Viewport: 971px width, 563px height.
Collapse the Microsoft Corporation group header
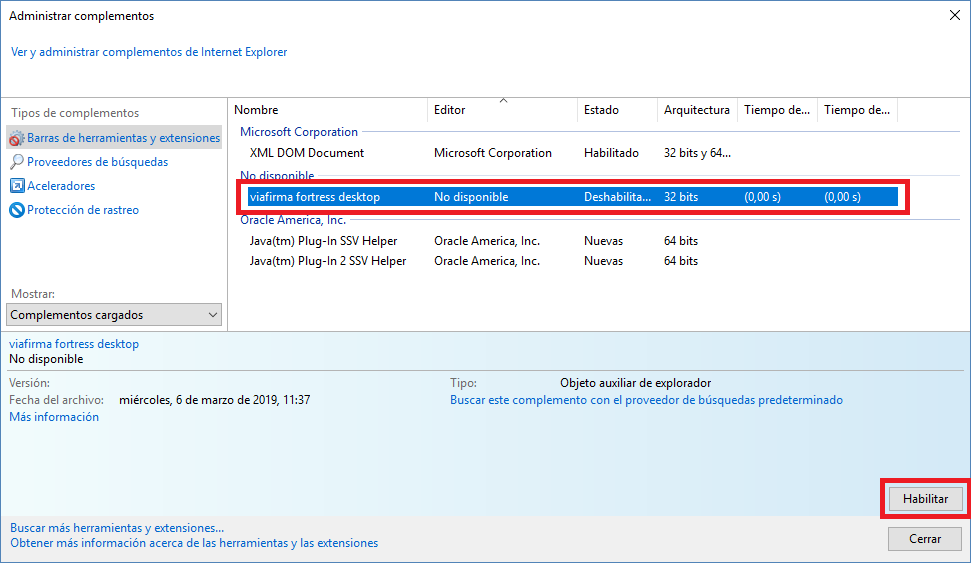299,131
